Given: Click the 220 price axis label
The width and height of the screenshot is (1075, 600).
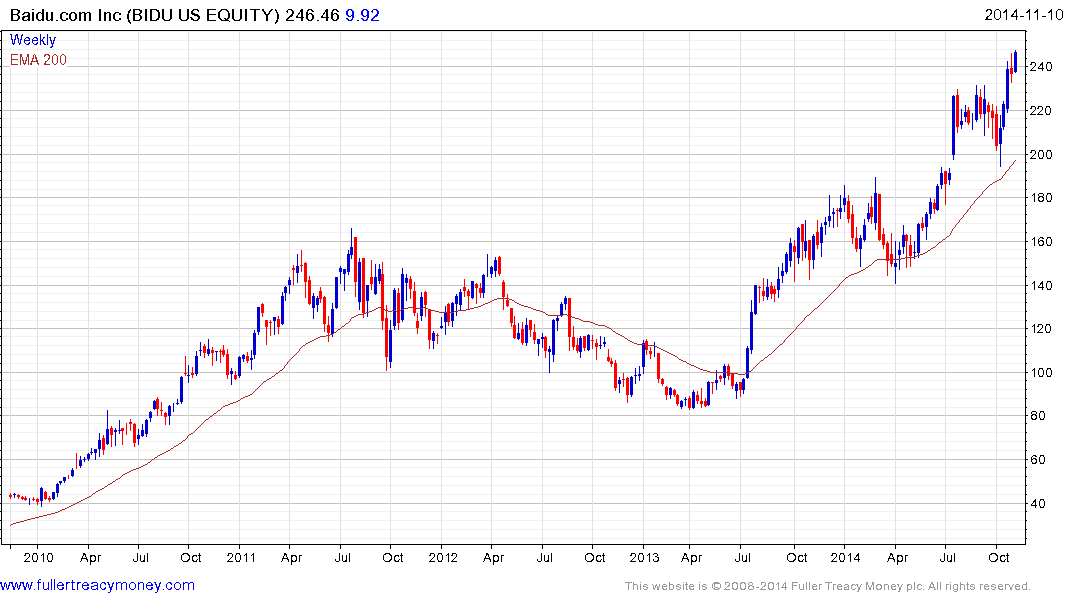Looking at the screenshot, I should pos(1041,110).
